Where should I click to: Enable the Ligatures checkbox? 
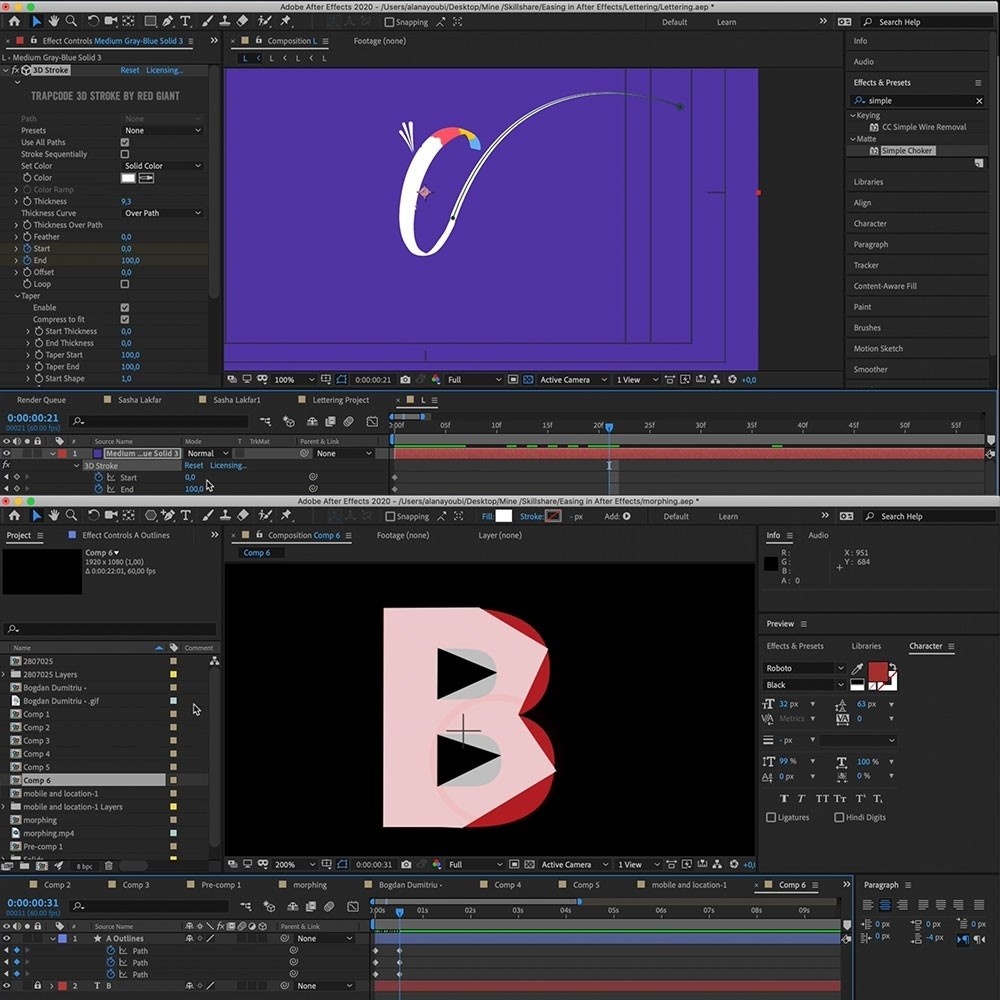[x=771, y=817]
